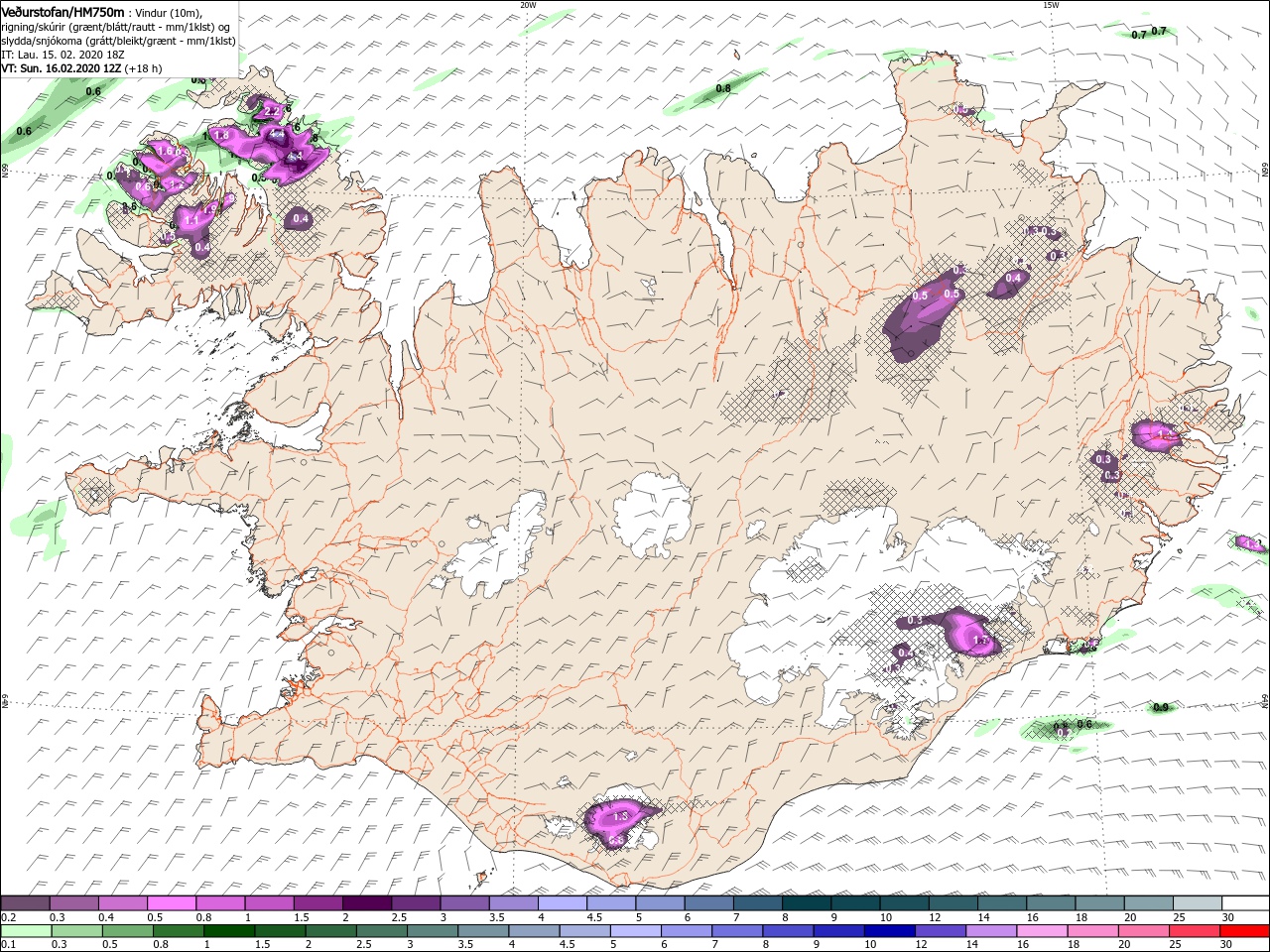Select the bright red 30 swatch, bottom legend row
Image resolution: width=1270 pixels, height=952 pixels.
coord(1244,931)
